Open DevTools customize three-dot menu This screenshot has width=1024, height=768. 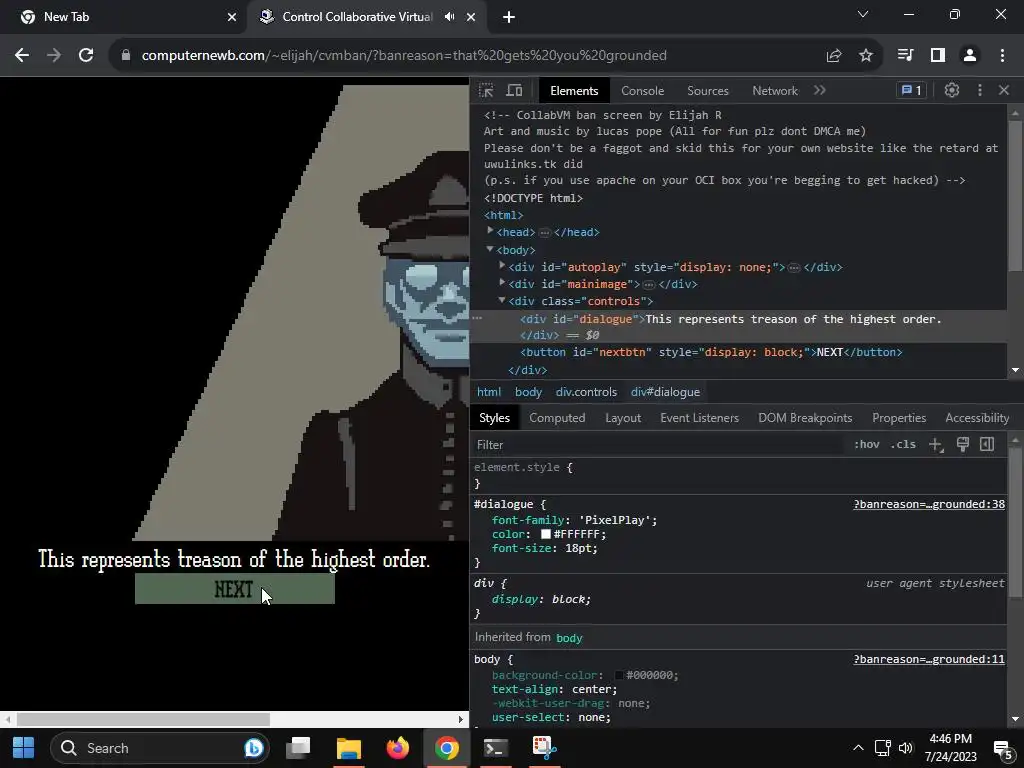pos(980,91)
